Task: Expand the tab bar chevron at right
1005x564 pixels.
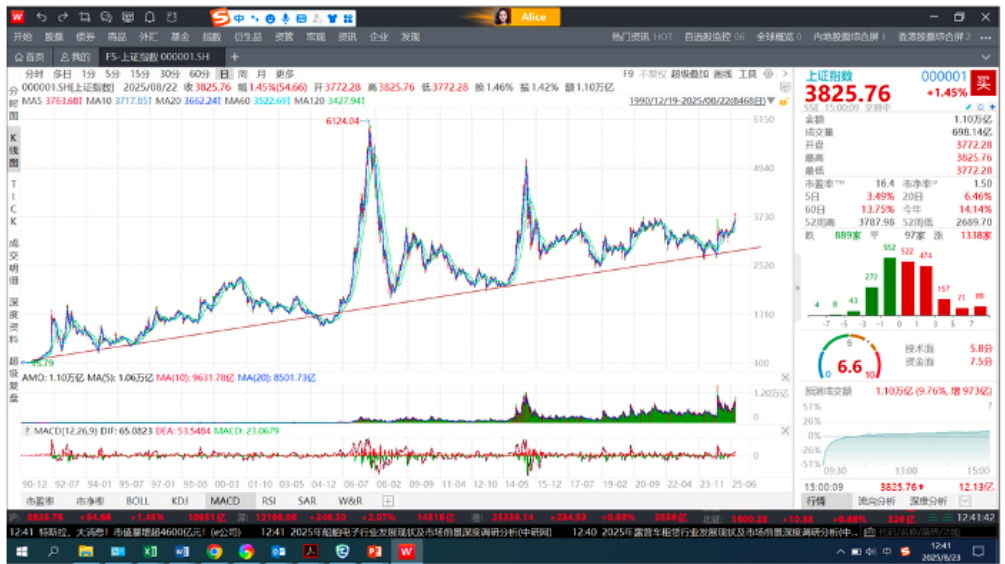Action: click(x=987, y=57)
